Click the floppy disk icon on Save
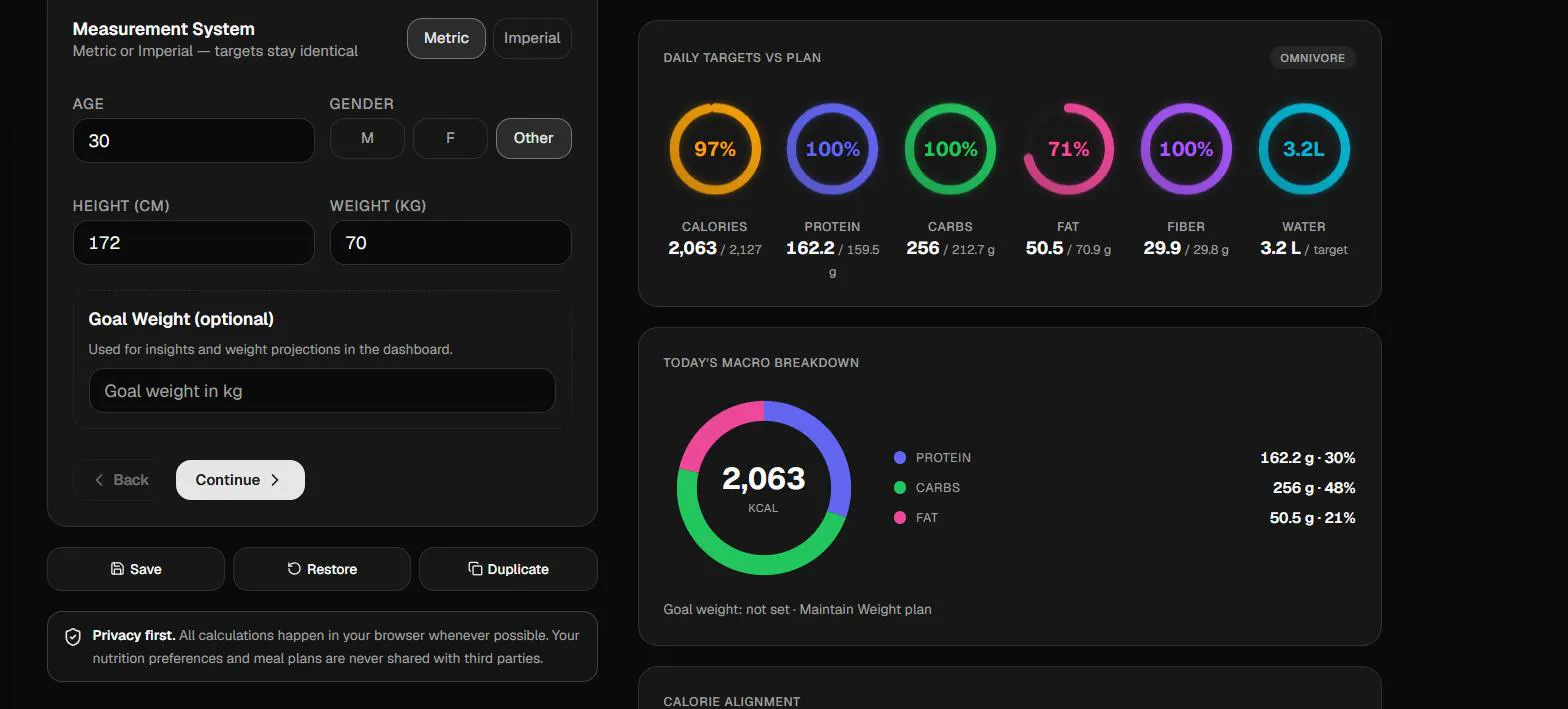The height and width of the screenshot is (709, 1568). (118, 569)
